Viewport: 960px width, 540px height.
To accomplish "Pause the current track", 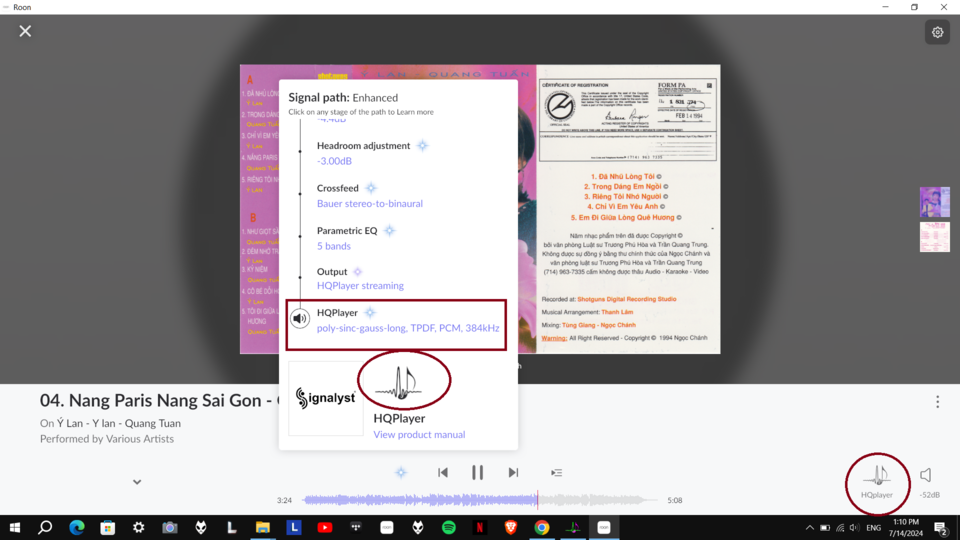I will 478,473.
